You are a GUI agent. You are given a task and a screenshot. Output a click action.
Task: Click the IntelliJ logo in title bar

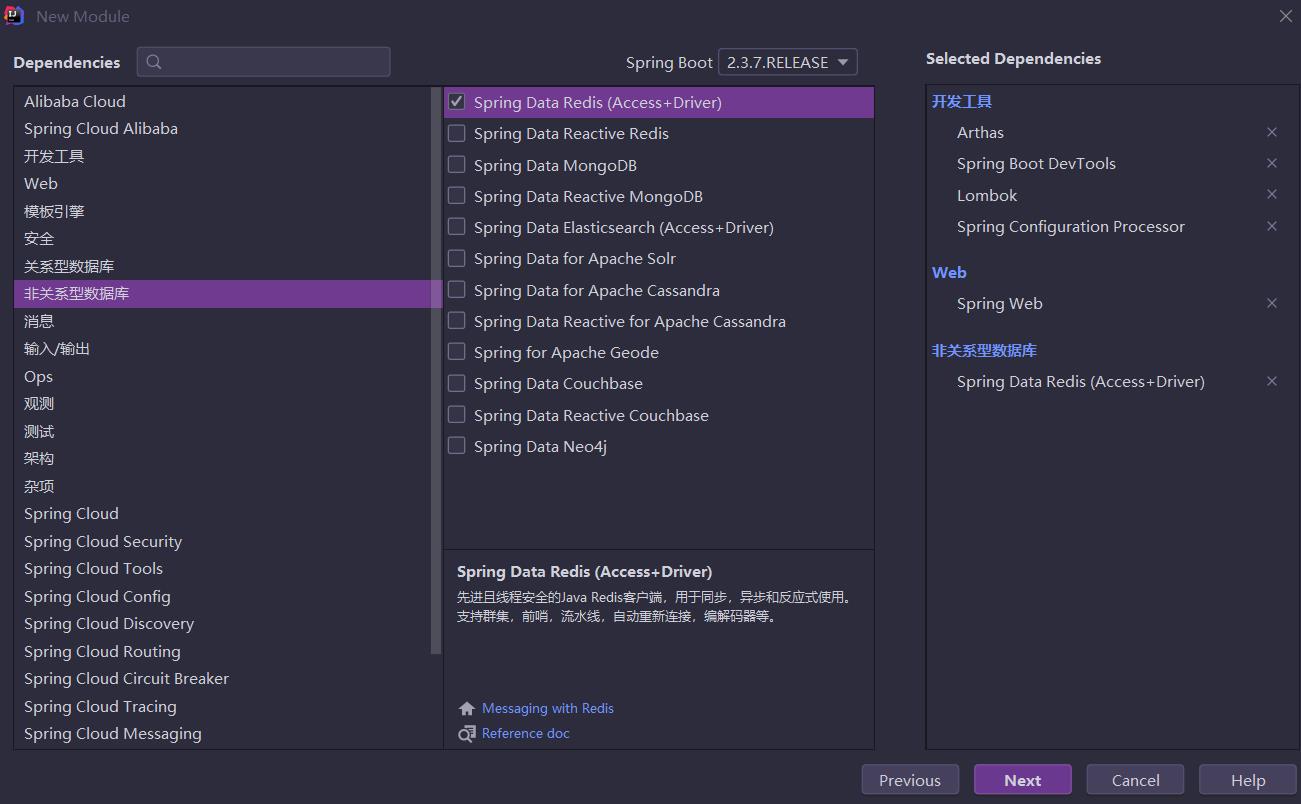pos(14,16)
